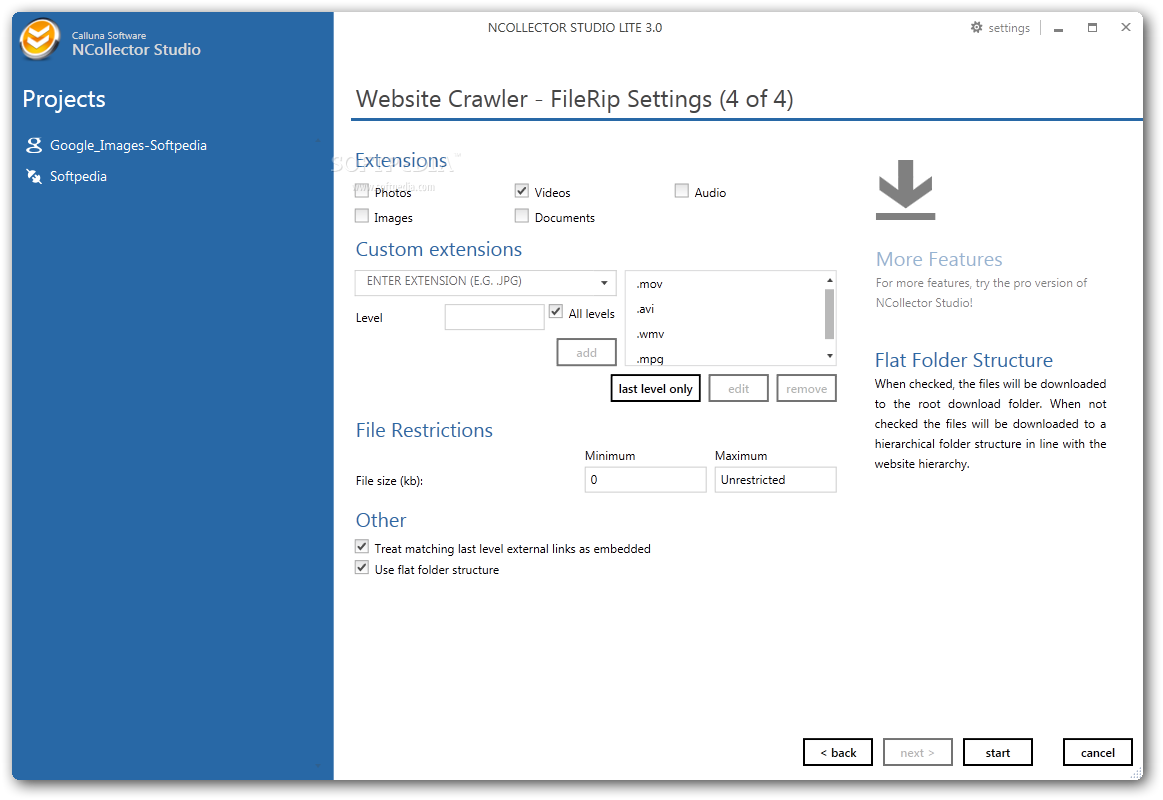Select the .wmv extension in the list
This screenshot has width=1163, height=800.
(650, 334)
